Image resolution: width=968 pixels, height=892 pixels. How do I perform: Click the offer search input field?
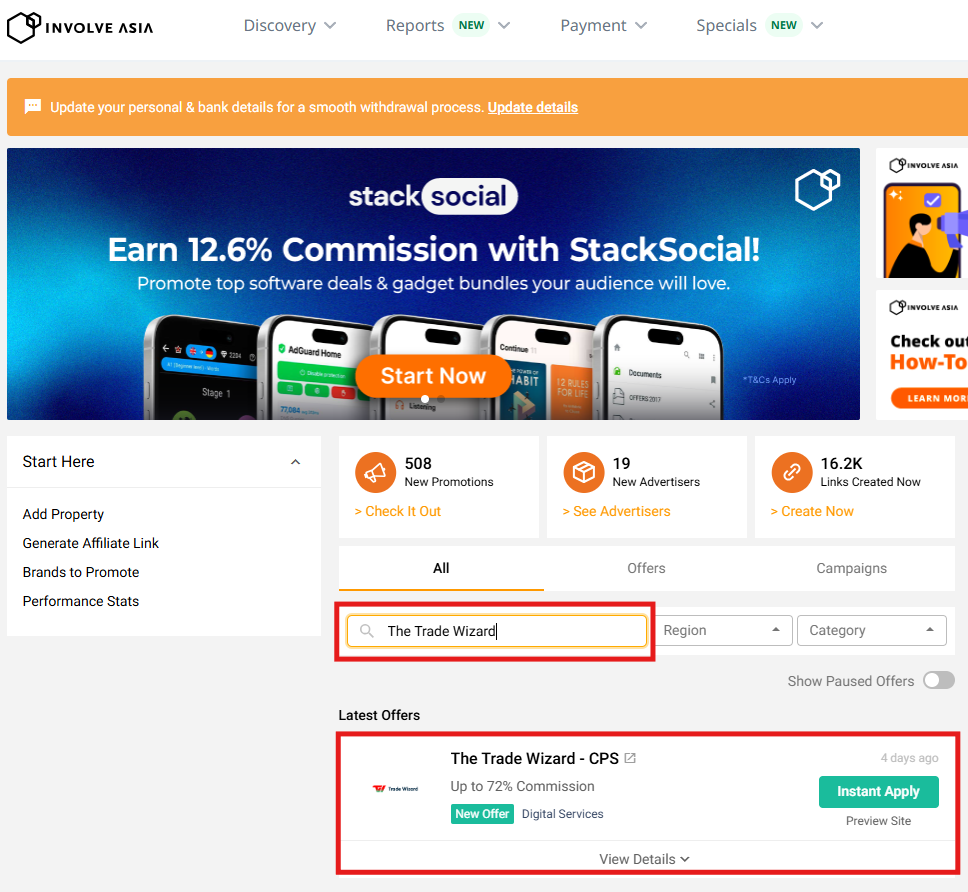[x=510, y=631]
